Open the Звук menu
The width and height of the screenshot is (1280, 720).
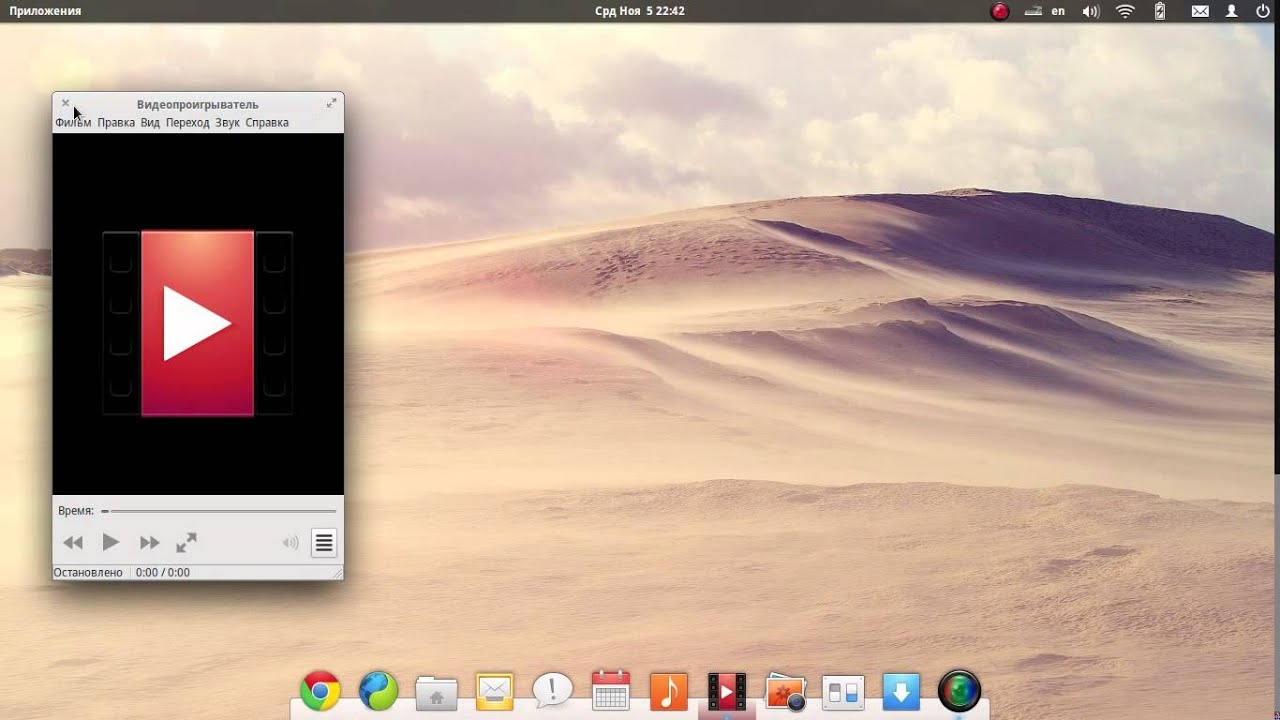(227, 123)
